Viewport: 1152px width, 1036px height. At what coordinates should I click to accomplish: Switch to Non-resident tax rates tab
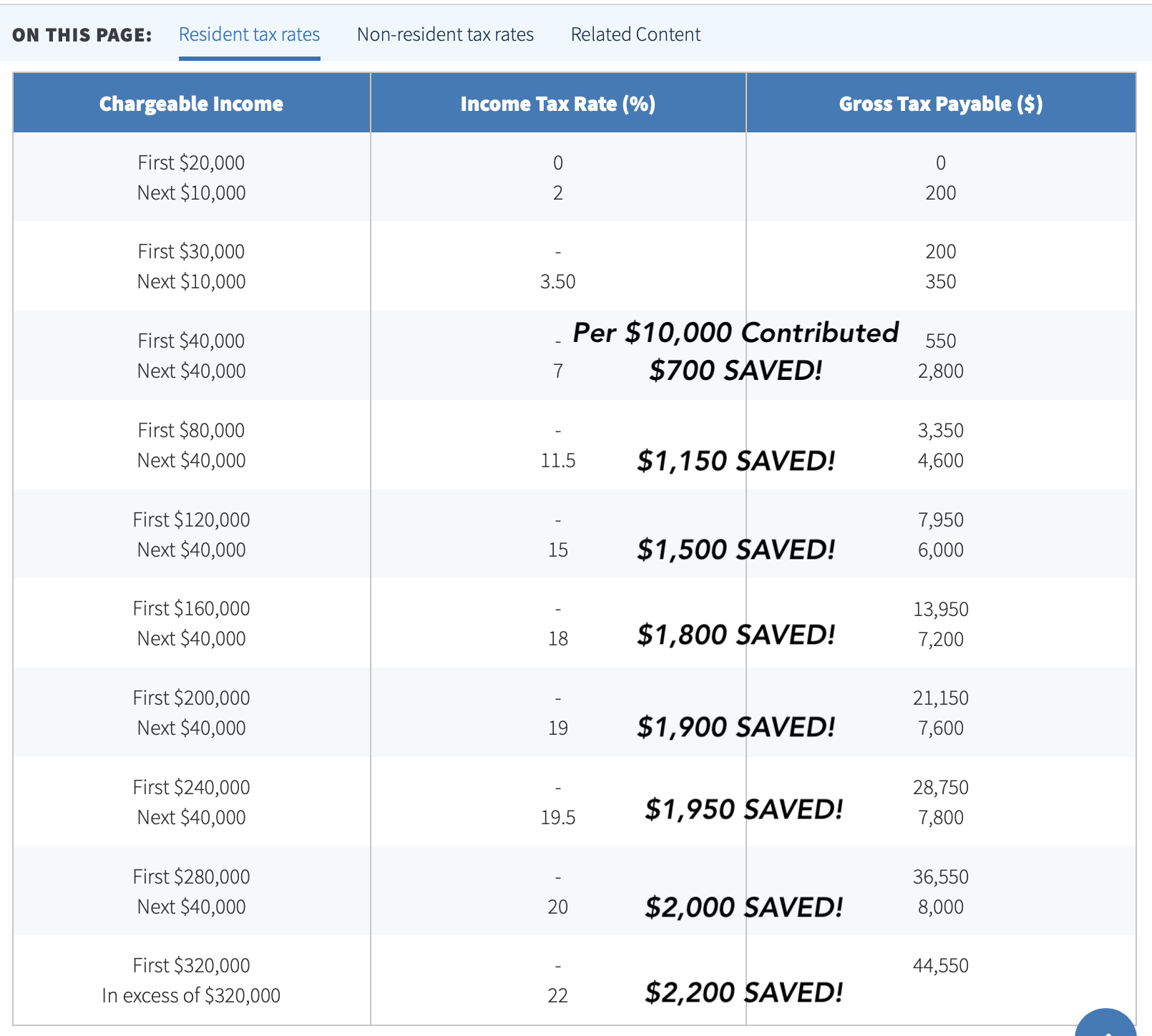(x=445, y=34)
